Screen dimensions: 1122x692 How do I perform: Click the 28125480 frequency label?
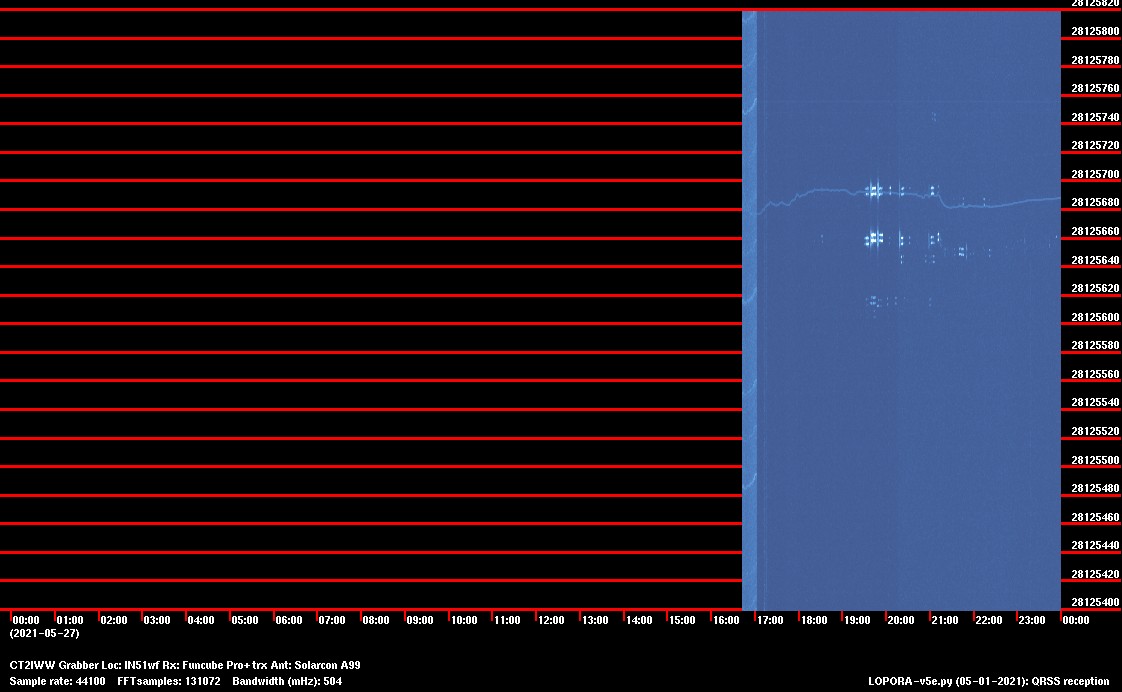pos(1095,489)
